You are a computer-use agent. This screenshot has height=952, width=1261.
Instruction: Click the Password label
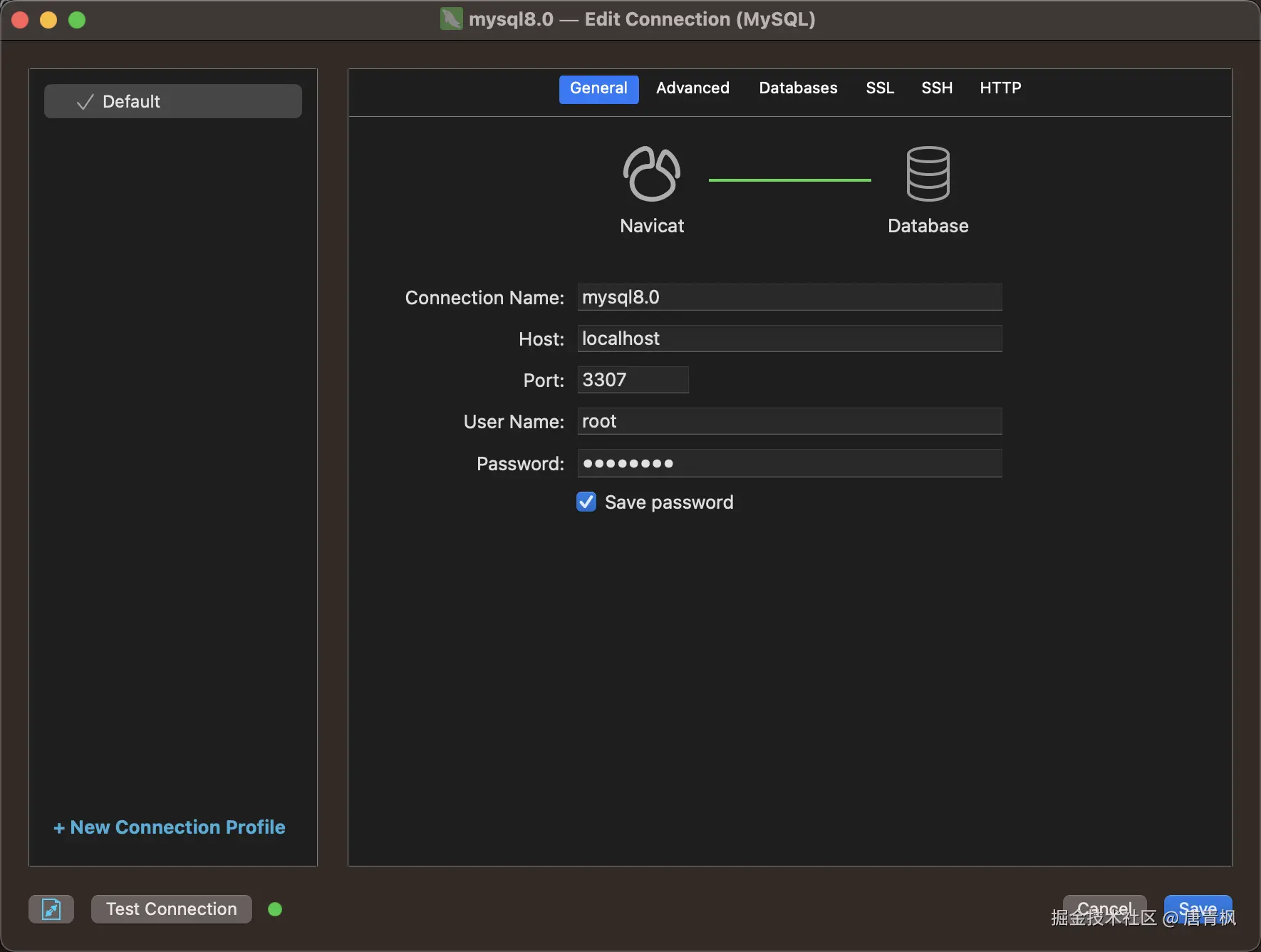pos(520,464)
